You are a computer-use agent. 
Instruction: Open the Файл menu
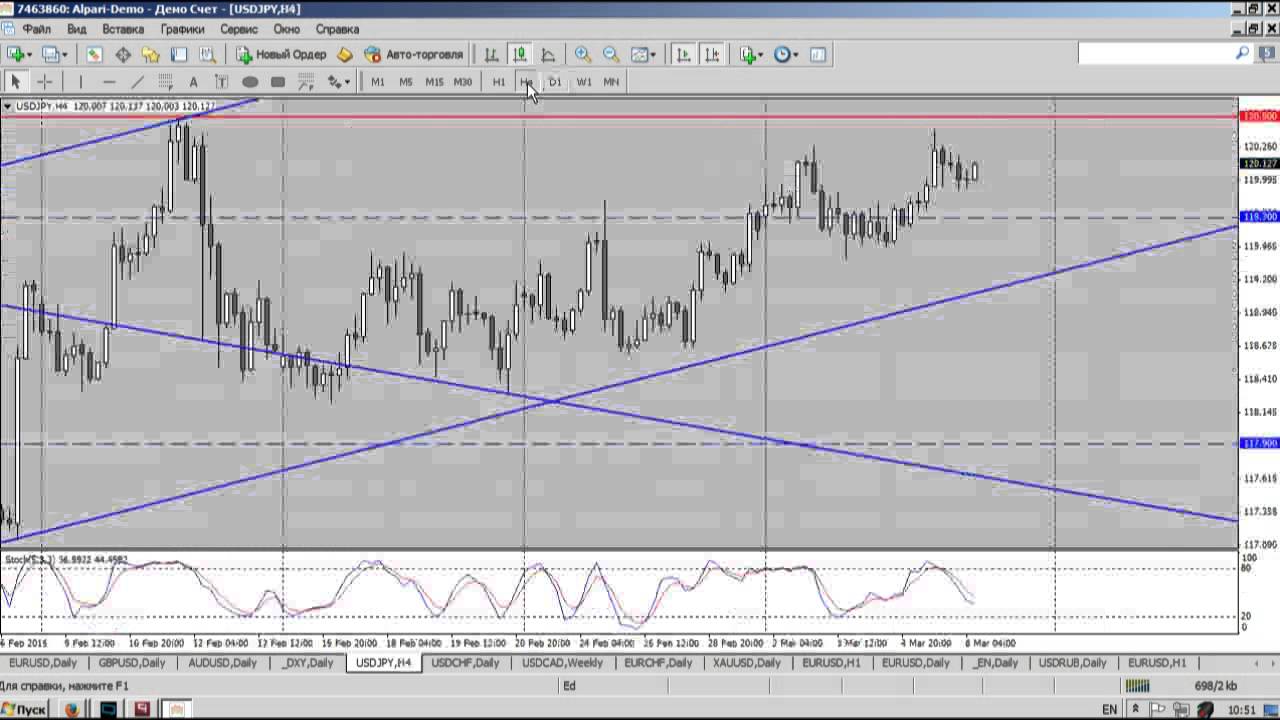tap(36, 29)
